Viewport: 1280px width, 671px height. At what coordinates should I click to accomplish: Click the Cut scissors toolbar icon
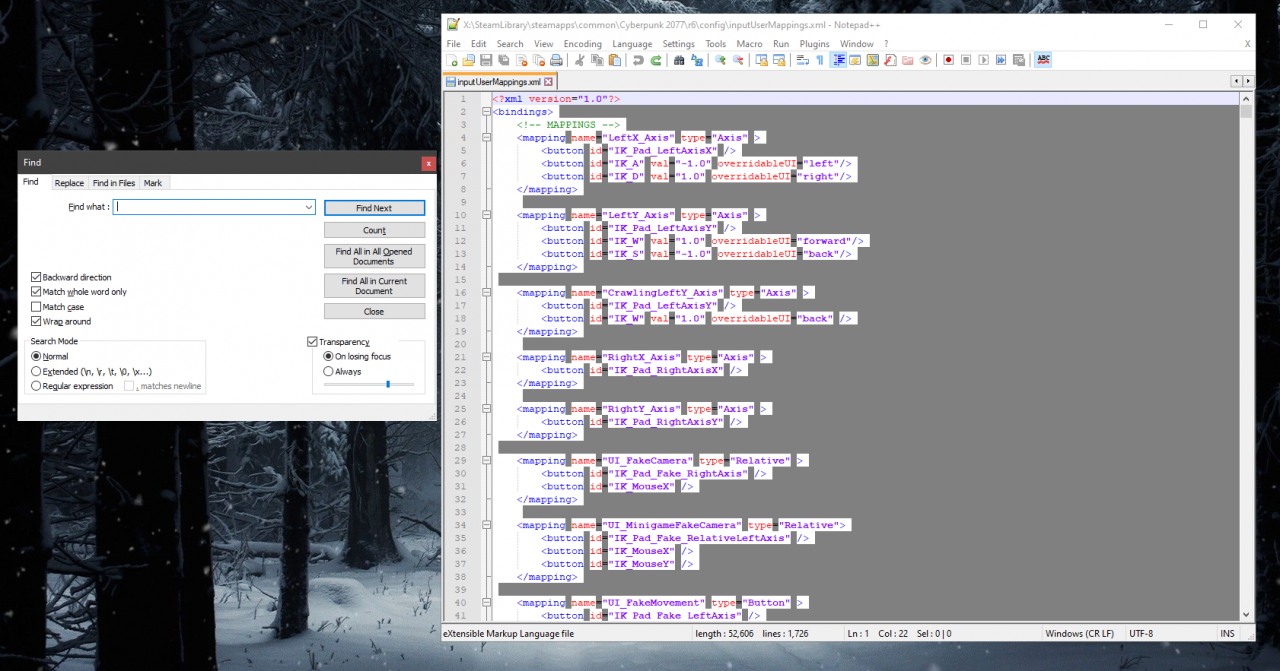[x=580, y=60]
